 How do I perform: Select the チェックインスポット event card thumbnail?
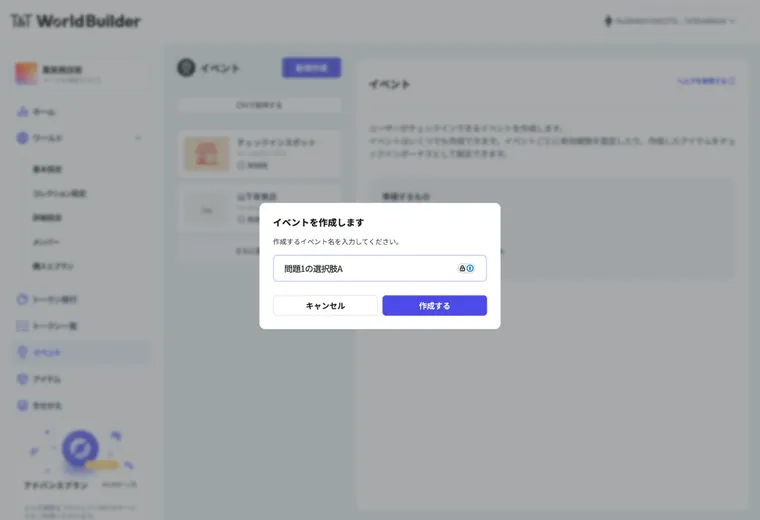tap(207, 154)
